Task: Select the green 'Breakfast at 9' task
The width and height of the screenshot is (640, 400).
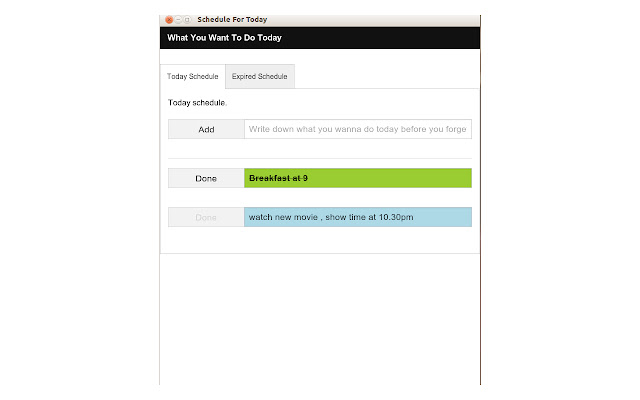Action: (358, 178)
